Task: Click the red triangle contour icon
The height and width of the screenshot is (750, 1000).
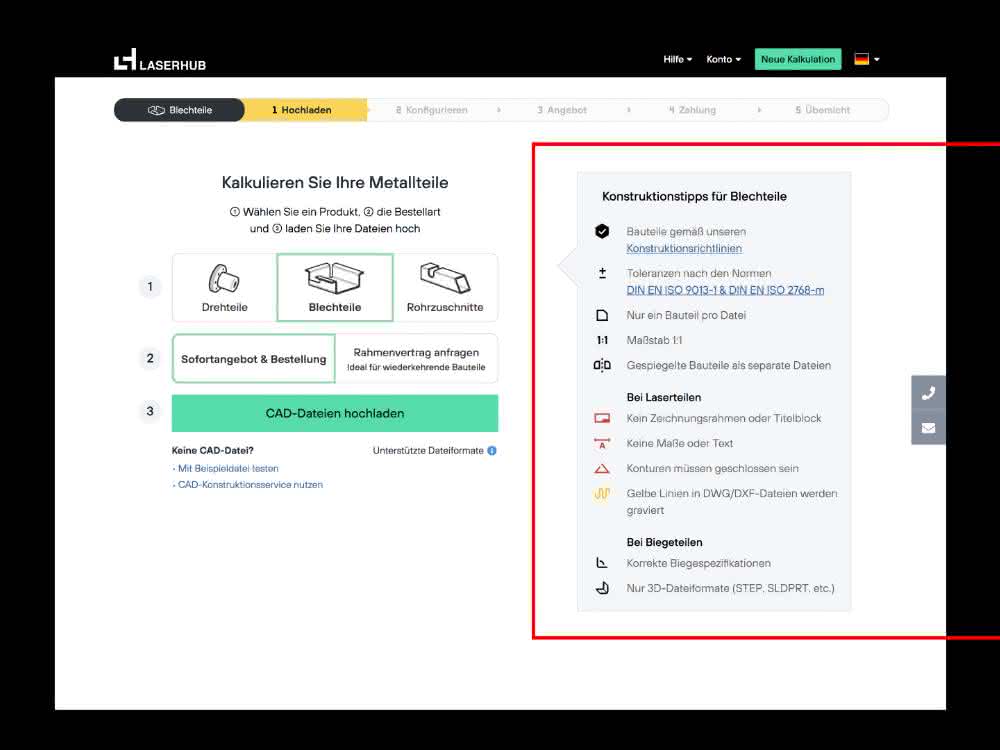Action: click(x=602, y=469)
